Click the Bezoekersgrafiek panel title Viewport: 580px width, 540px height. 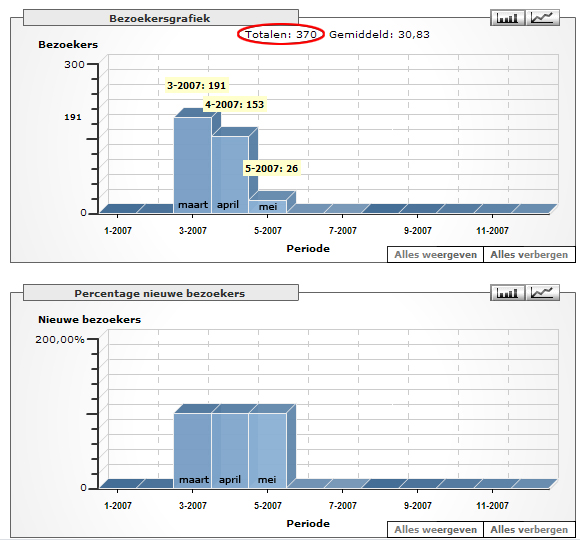click(160, 18)
